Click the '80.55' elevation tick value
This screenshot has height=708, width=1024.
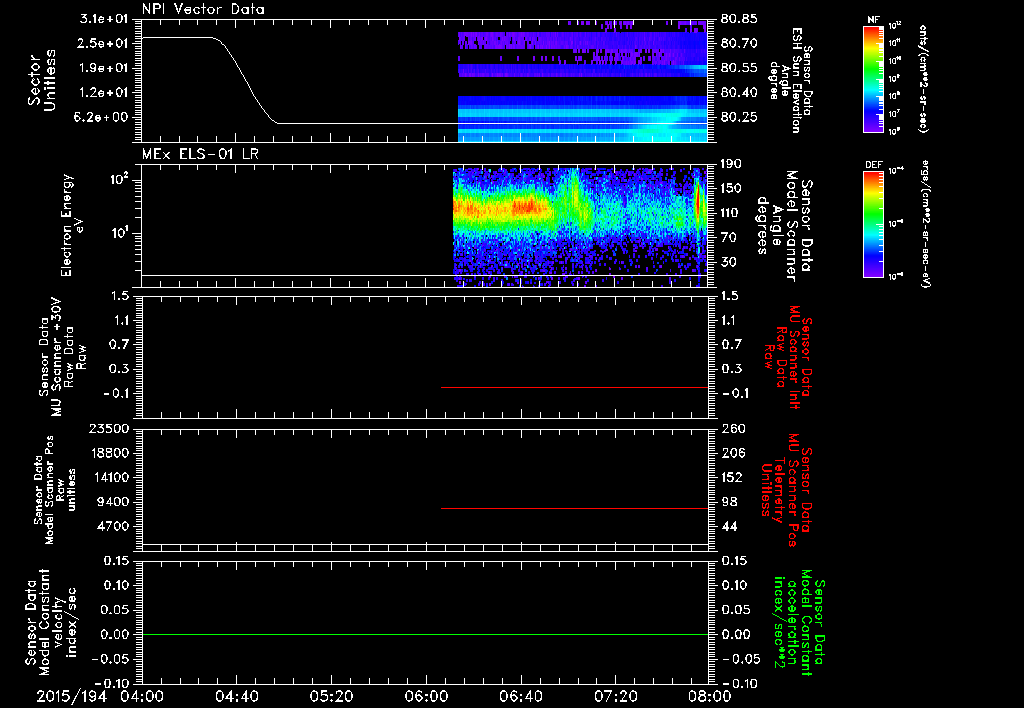pos(739,68)
